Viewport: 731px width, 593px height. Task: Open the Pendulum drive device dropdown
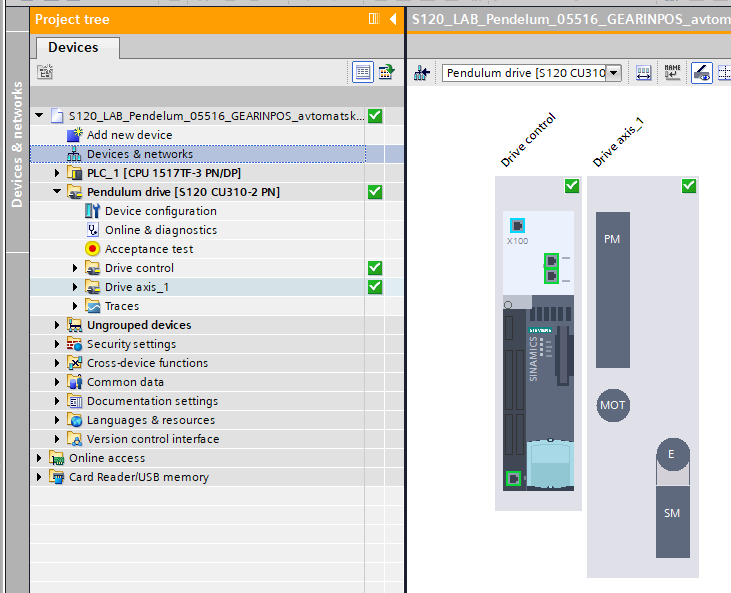[613, 73]
